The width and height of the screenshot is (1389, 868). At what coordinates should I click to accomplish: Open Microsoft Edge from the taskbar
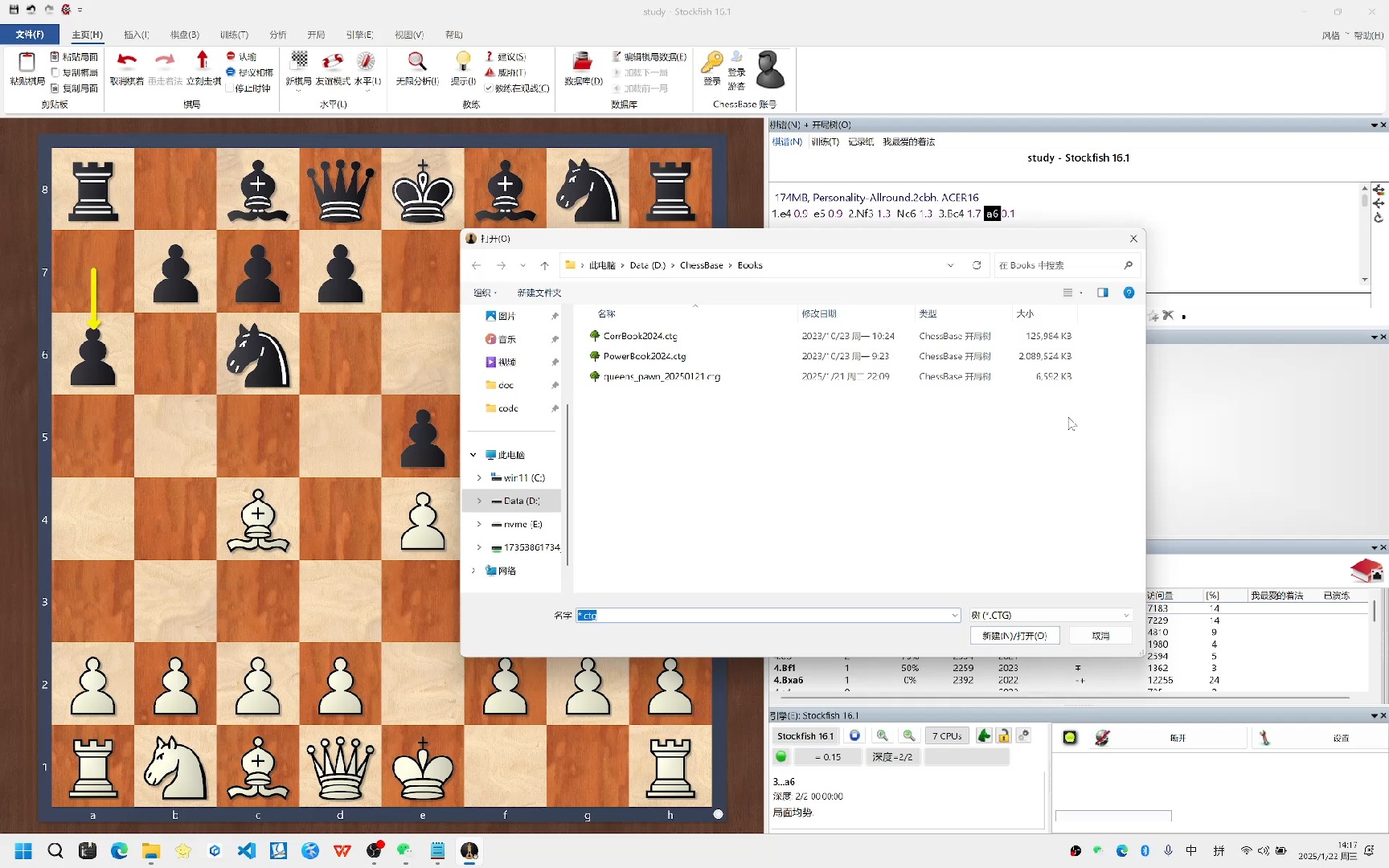click(119, 850)
